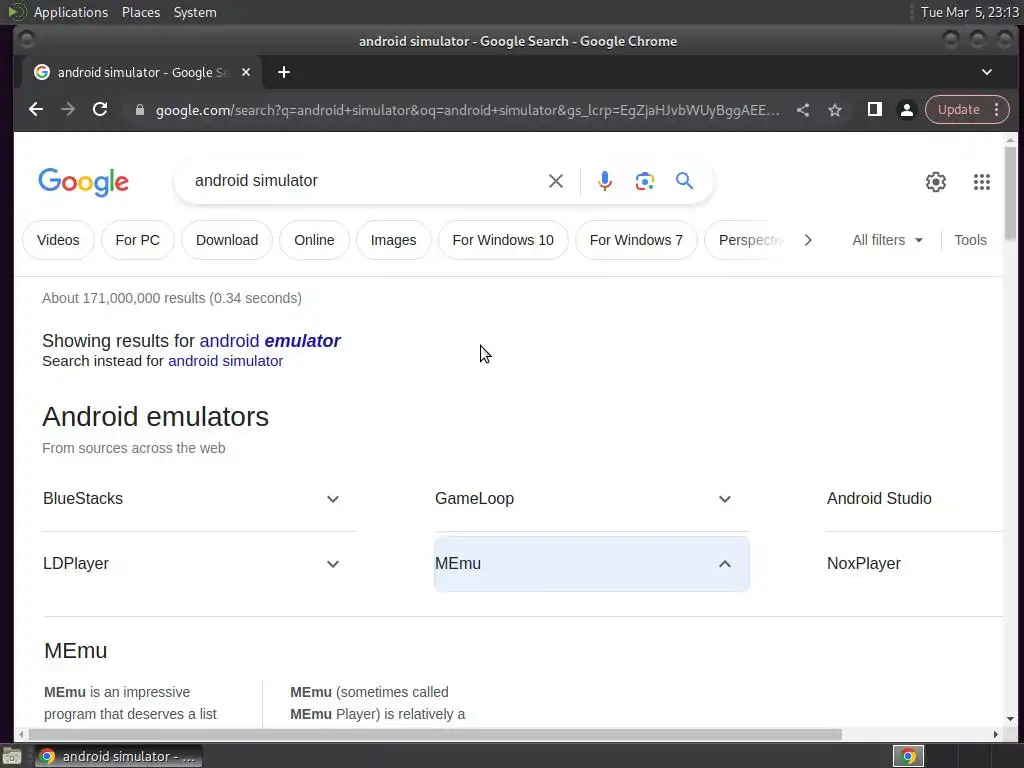Click the android simulator search field
This screenshot has height=768, width=1024.
[x=366, y=181]
